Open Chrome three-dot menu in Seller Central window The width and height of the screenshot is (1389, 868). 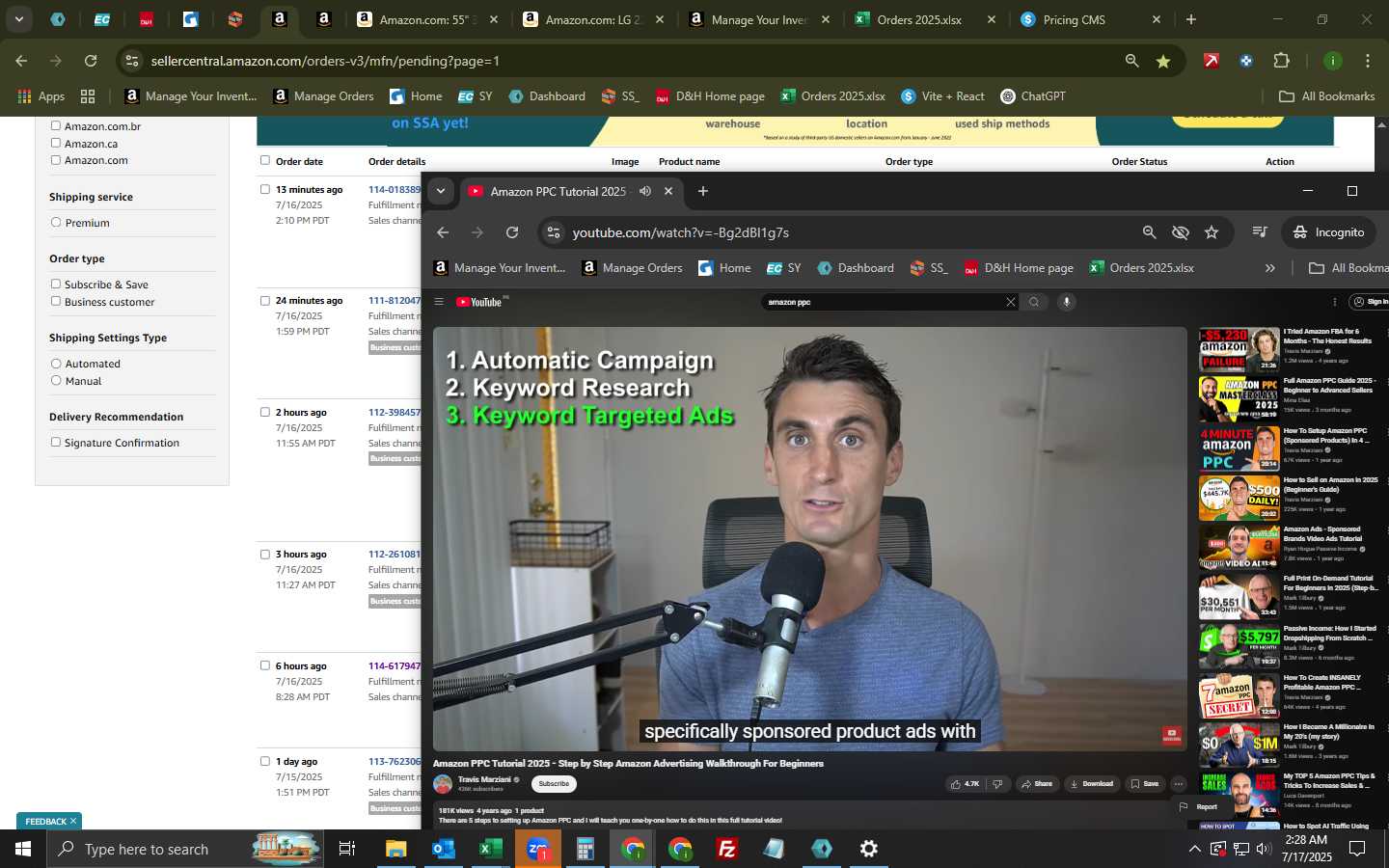[1368, 61]
